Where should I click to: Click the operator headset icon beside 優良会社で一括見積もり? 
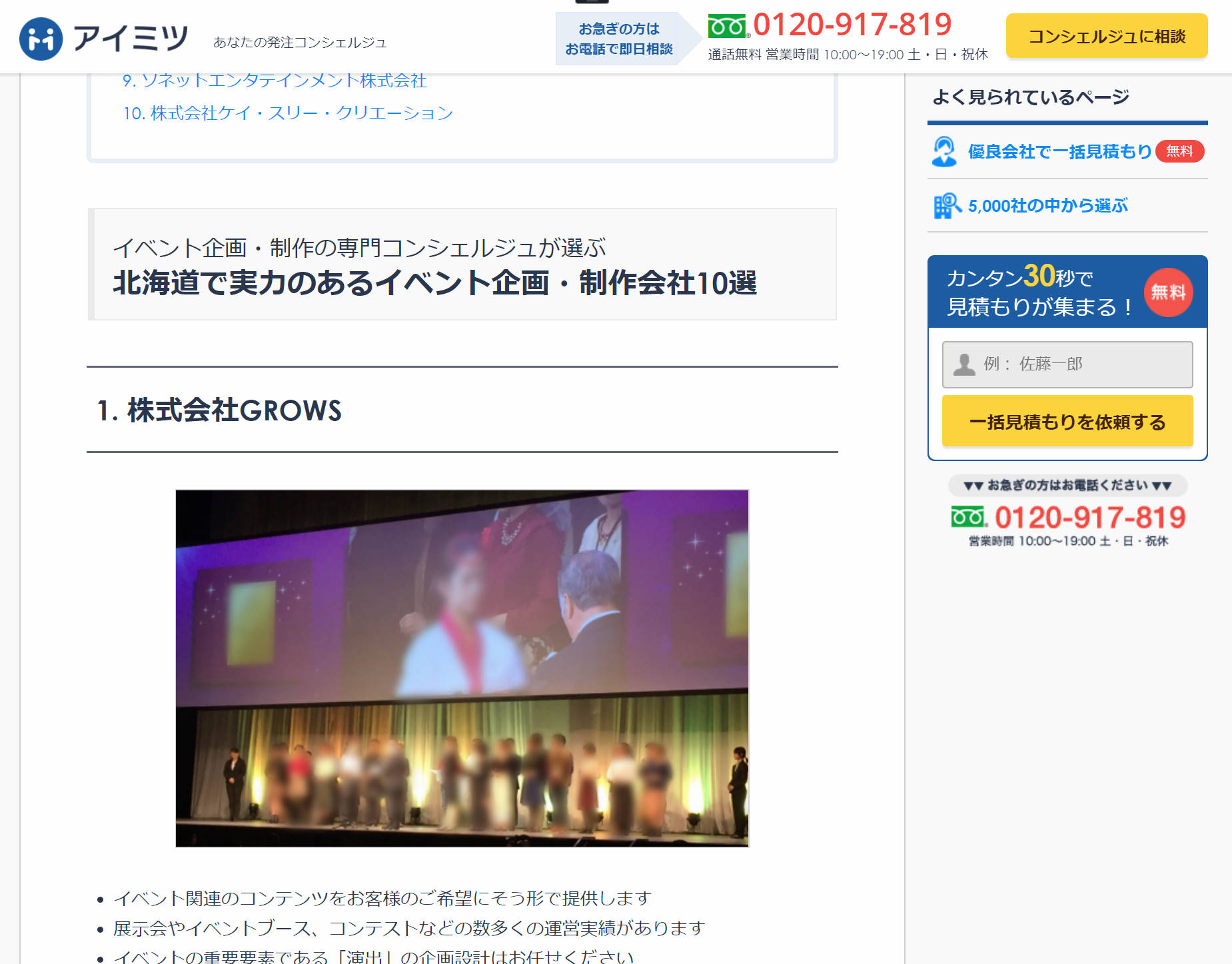(x=943, y=151)
